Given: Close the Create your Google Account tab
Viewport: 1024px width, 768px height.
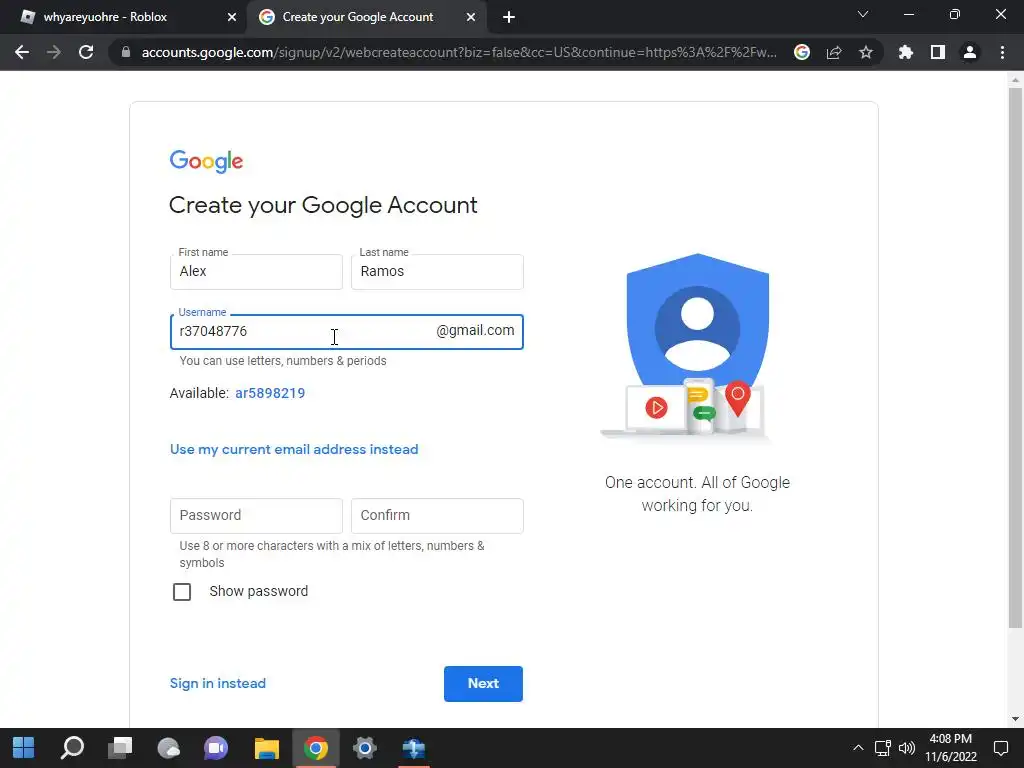Looking at the screenshot, I should tap(471, 17).
